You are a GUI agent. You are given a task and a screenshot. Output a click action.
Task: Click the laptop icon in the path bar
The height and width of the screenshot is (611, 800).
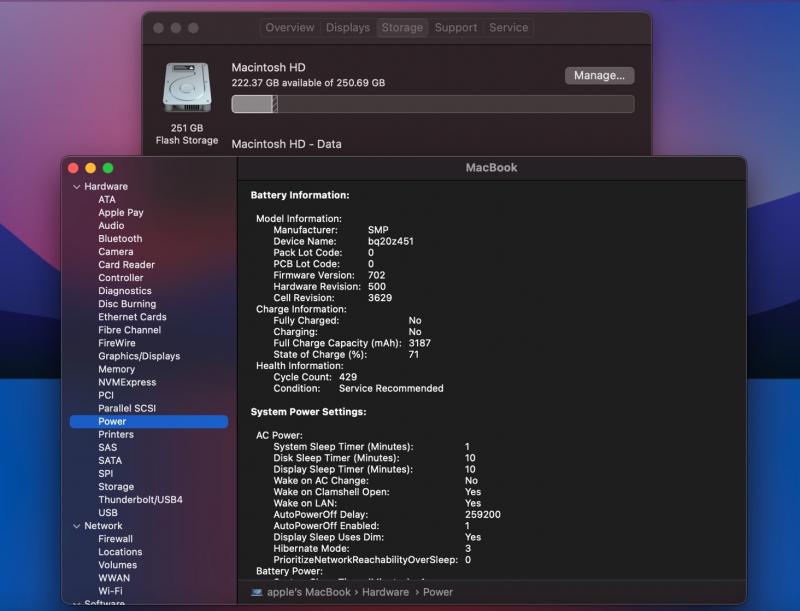[x=257, y=592]
